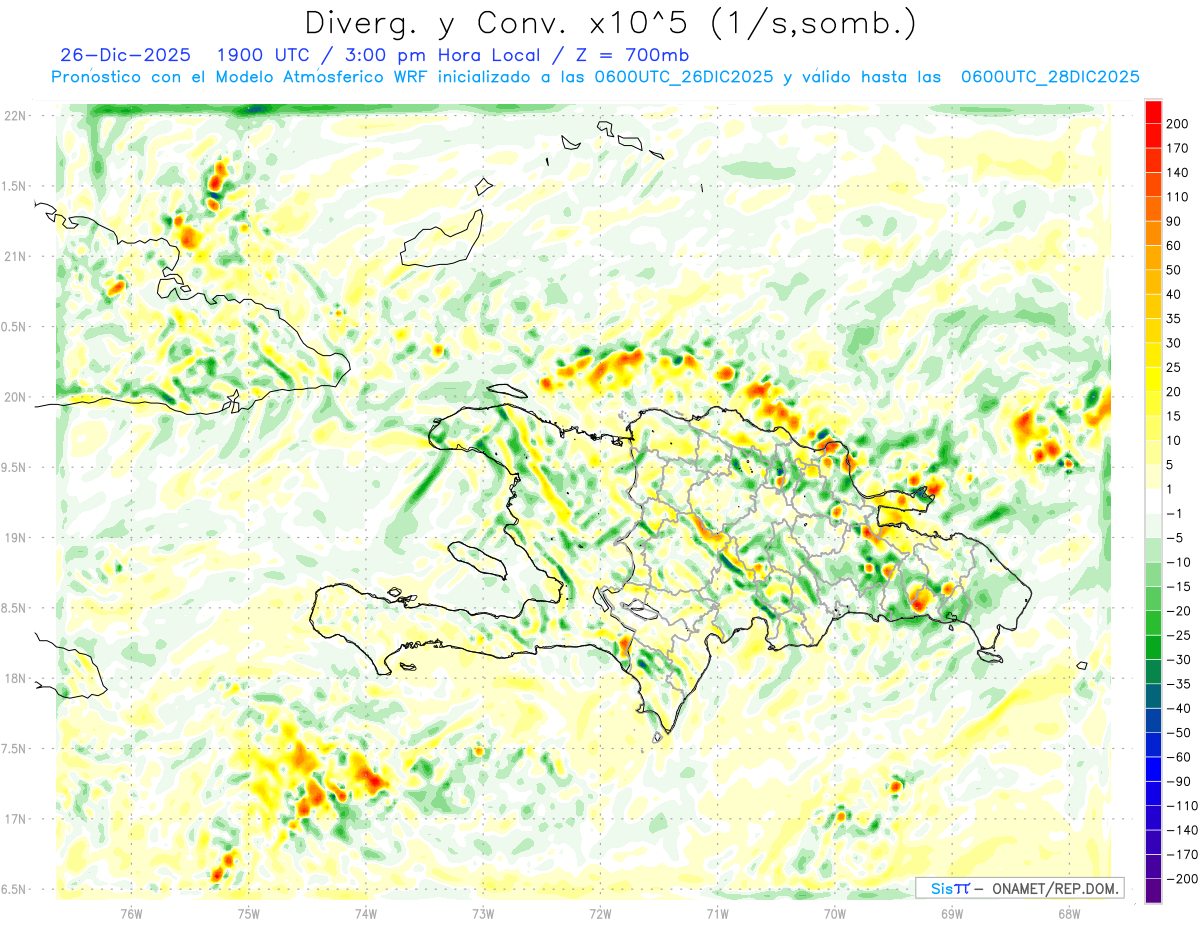This screenshot has height=927, width=1200.
Task: Click the colorbar label positive '110'
Action: coord(1178,197)
